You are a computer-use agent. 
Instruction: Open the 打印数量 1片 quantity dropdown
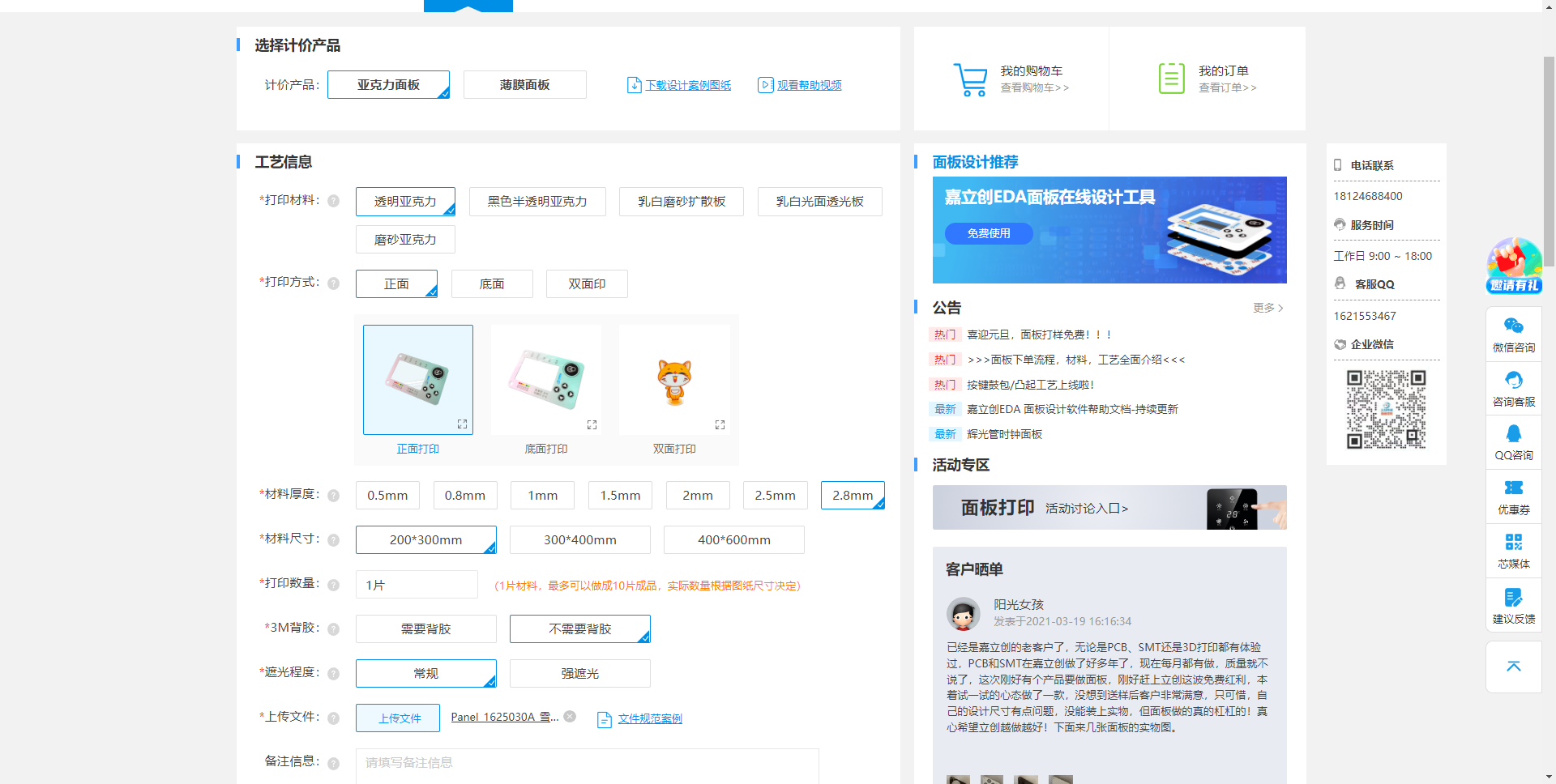(x=417, y=585)
